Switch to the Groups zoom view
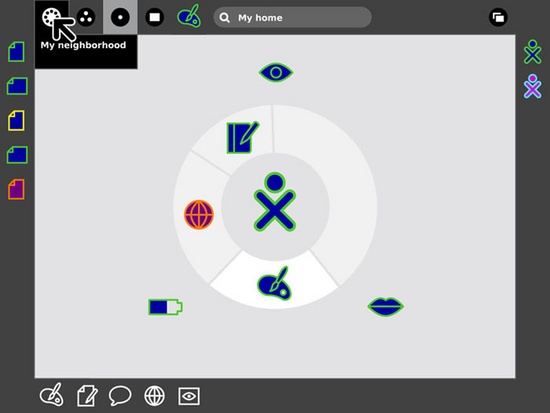The height and width of the screenshot is (413, 550). [86, 17]
